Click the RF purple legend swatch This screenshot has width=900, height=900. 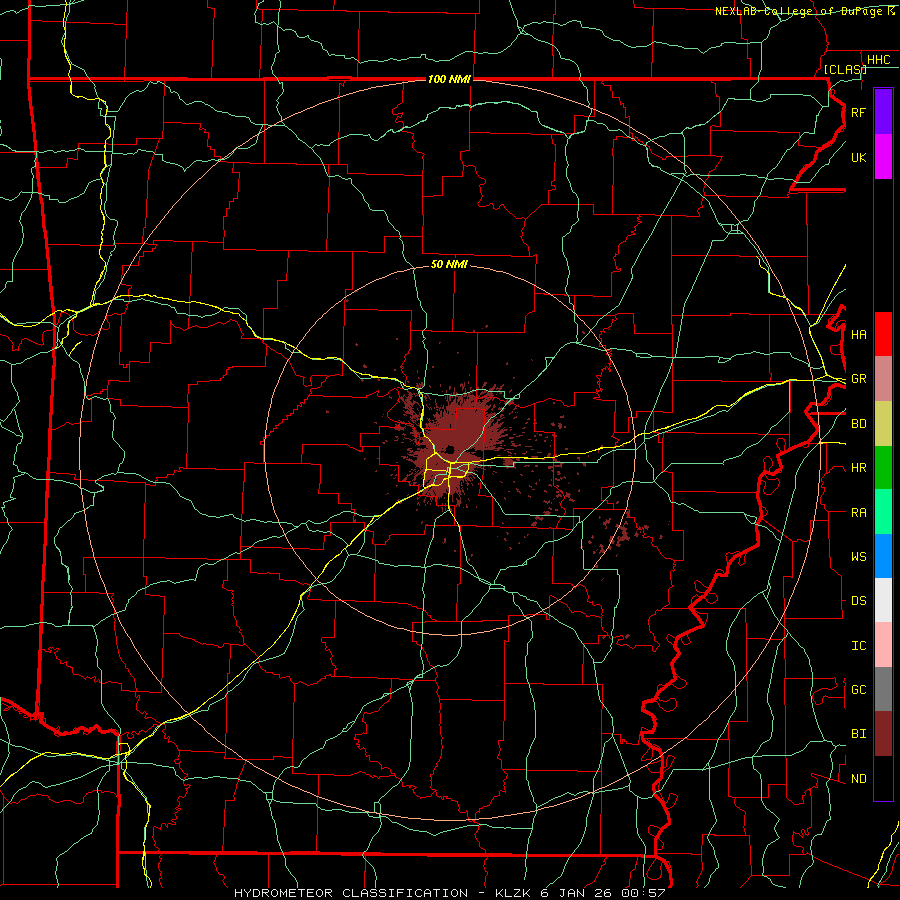coord(883,112)
